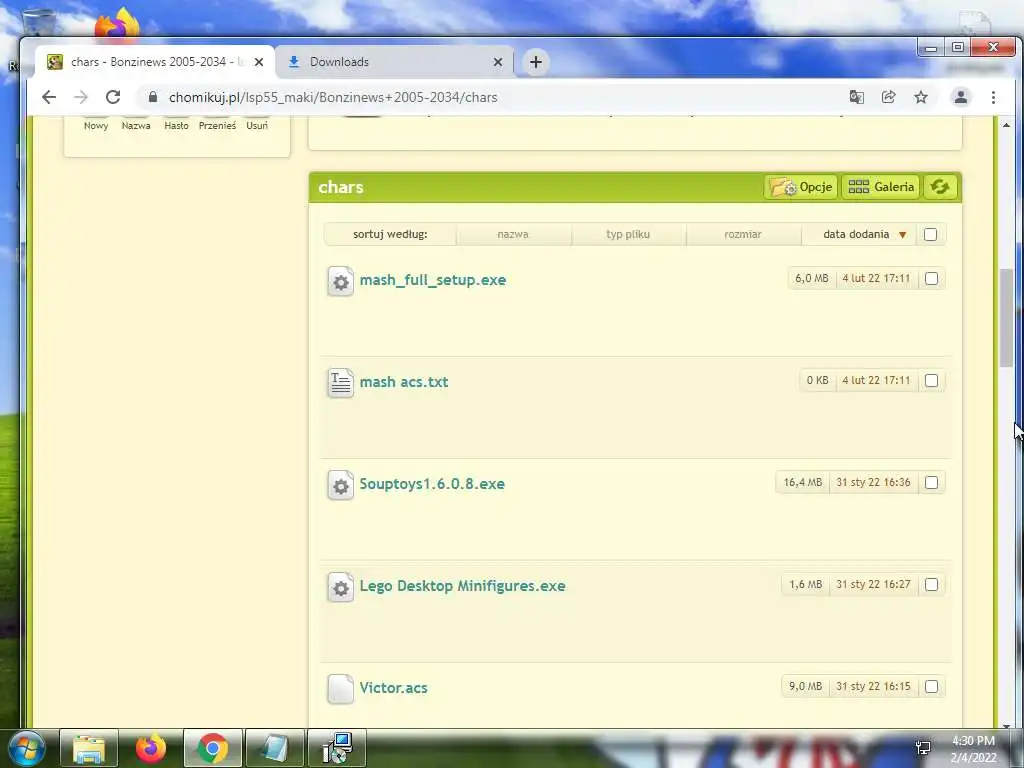
Task: Check the box for Souptoys1.6.0.8.exe
Action: 931,482
